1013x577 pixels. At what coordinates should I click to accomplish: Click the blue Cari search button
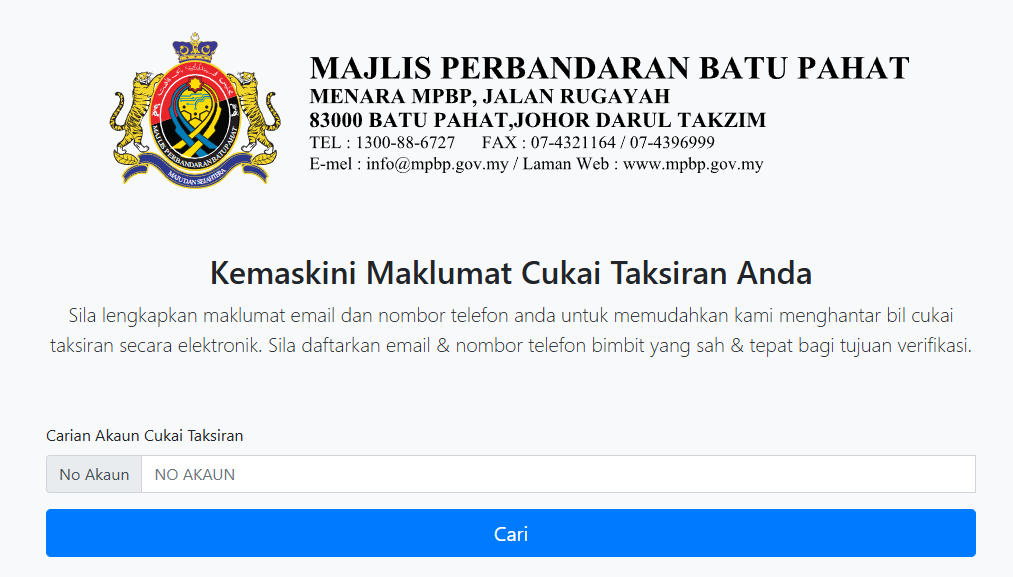[510, 533]
